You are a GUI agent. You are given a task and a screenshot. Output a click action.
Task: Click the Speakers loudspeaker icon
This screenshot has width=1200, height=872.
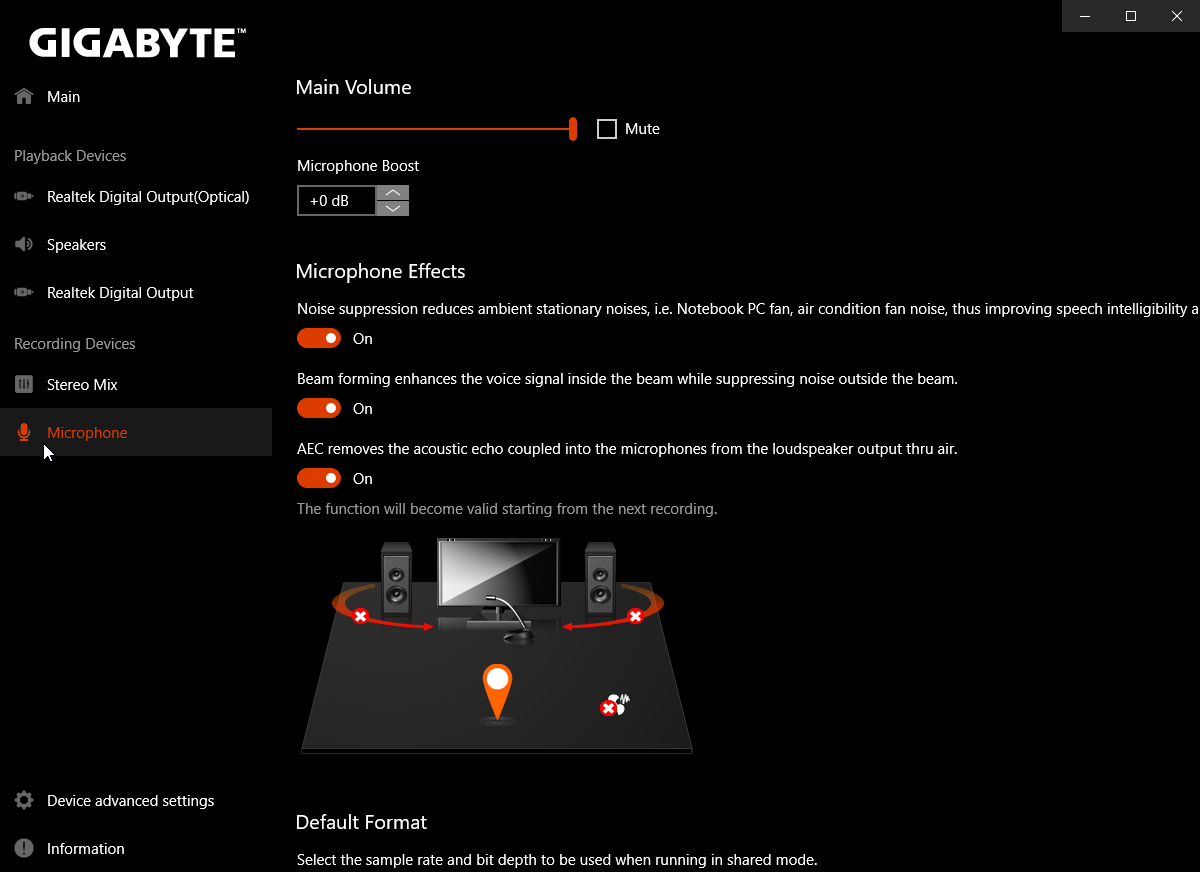[24, 245]
